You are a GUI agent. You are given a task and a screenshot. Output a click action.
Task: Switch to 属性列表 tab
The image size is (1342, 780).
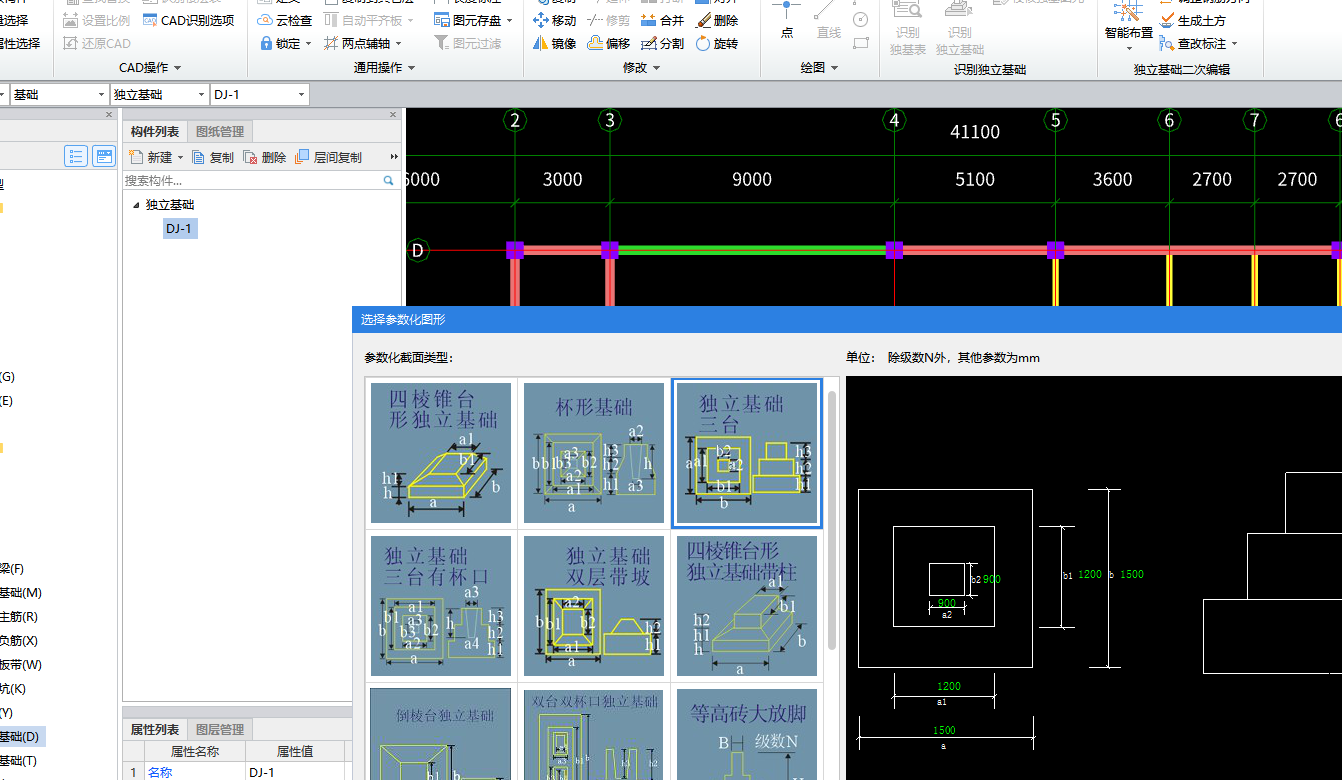tap(155, 729)
